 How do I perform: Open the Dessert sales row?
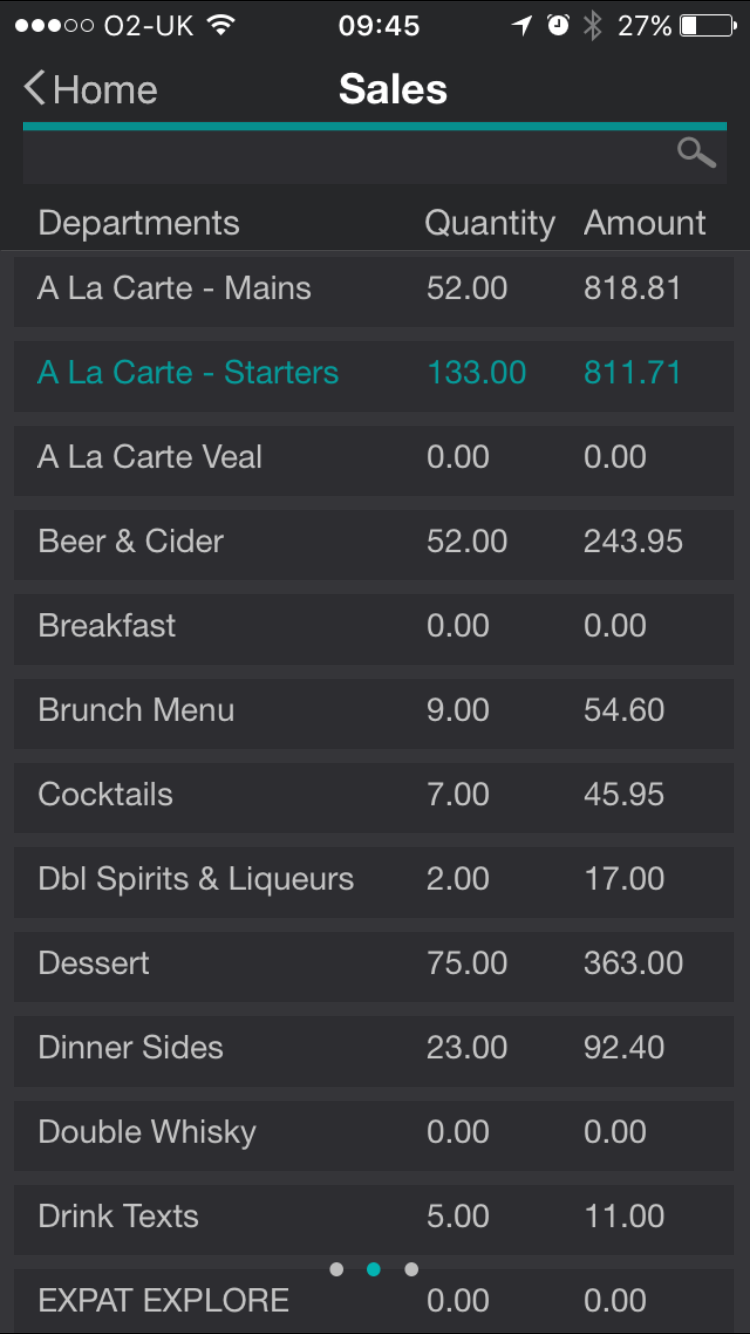[374, 964]
